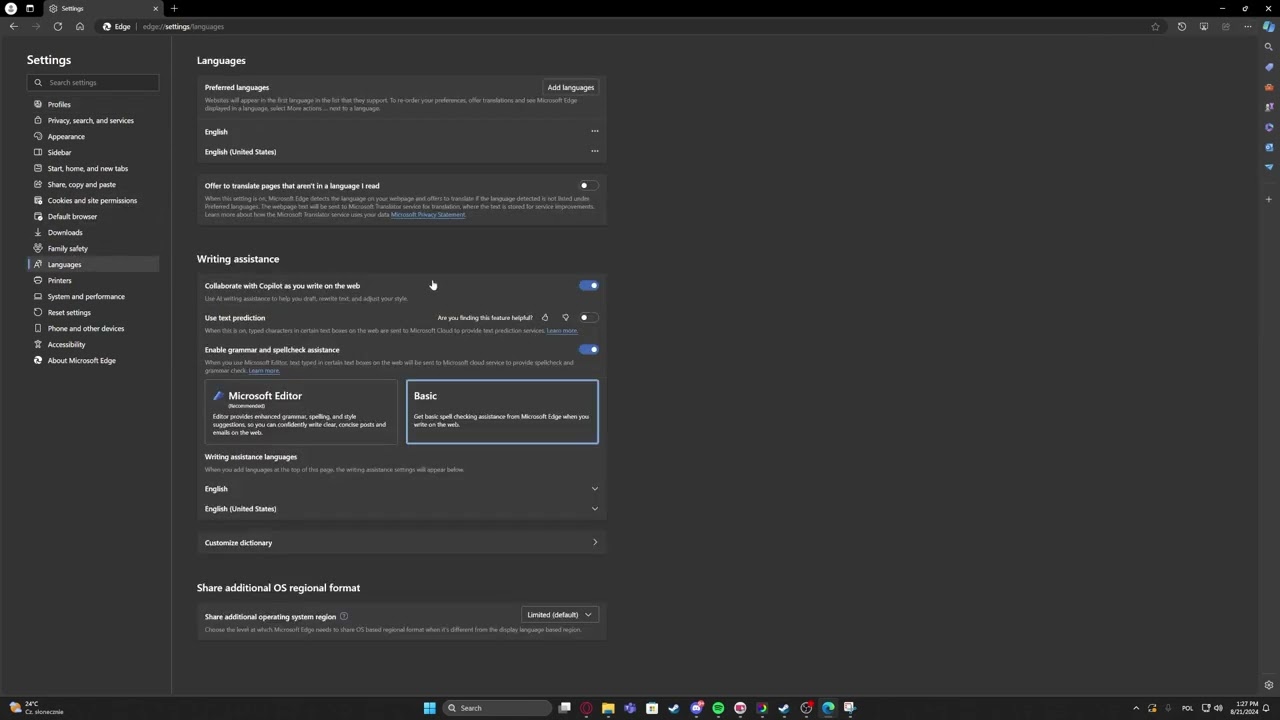
Task: Open Profiles settings section
Action: (93, 104)
